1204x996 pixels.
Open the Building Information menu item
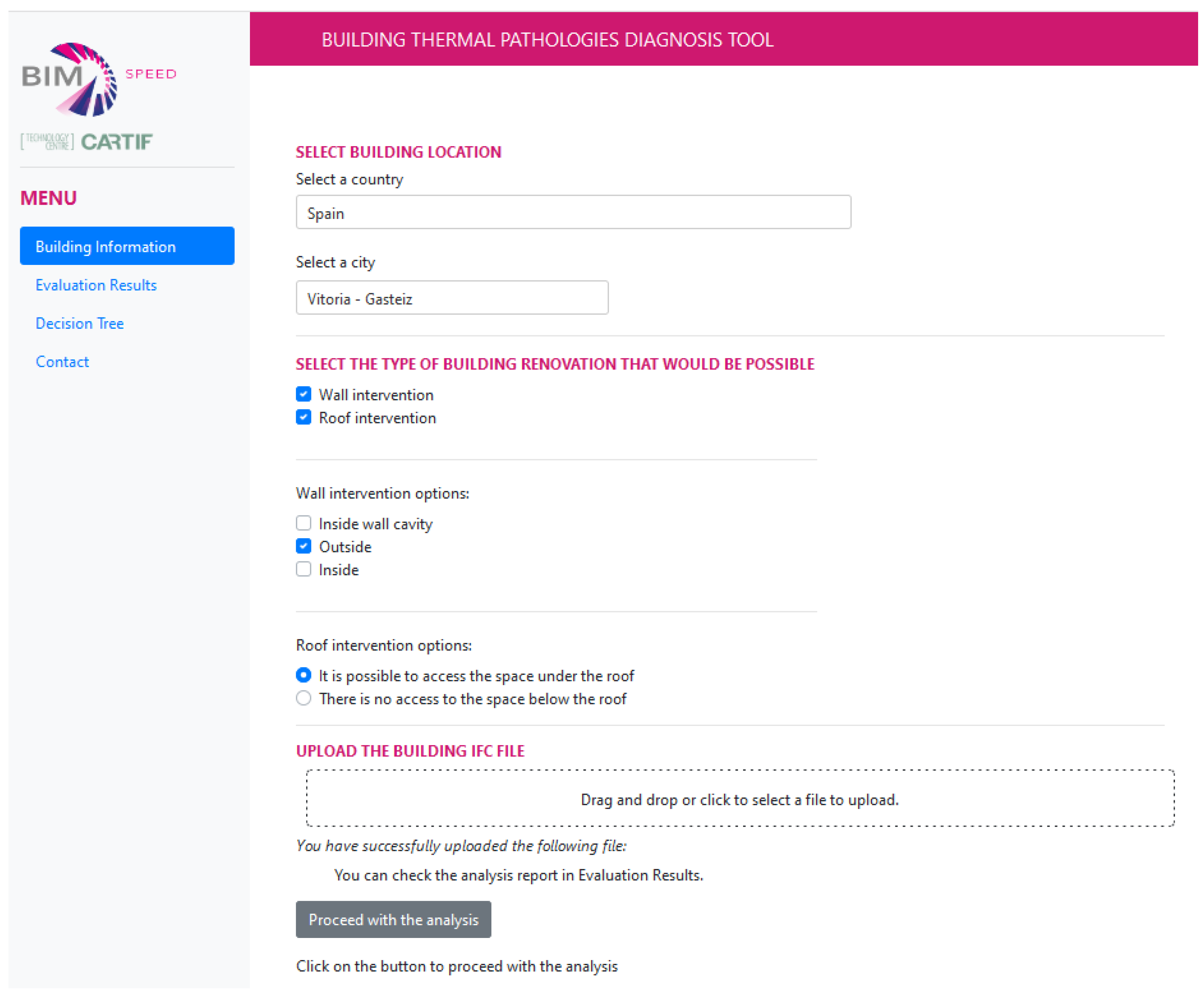(x=127, y=247)
